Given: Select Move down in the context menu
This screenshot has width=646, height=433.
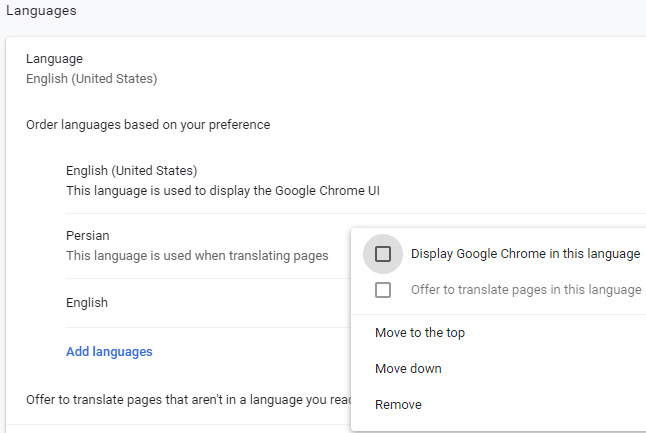Looking at the screenshot, I should (x=408, y=369).
